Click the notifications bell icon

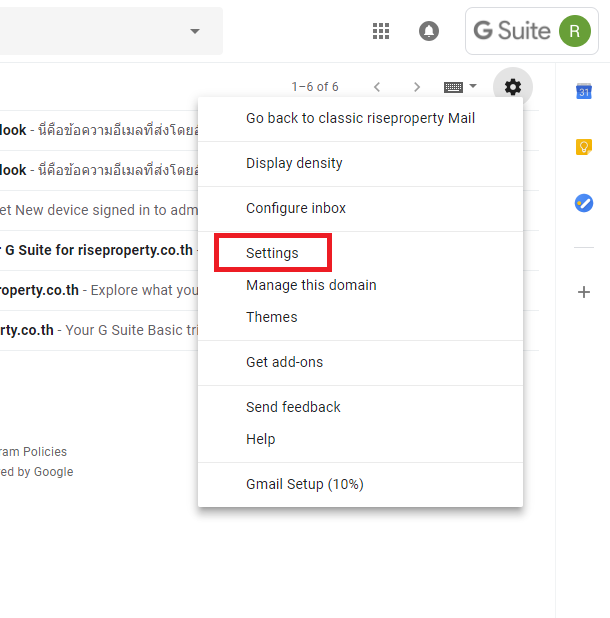(x=429, y=31)
